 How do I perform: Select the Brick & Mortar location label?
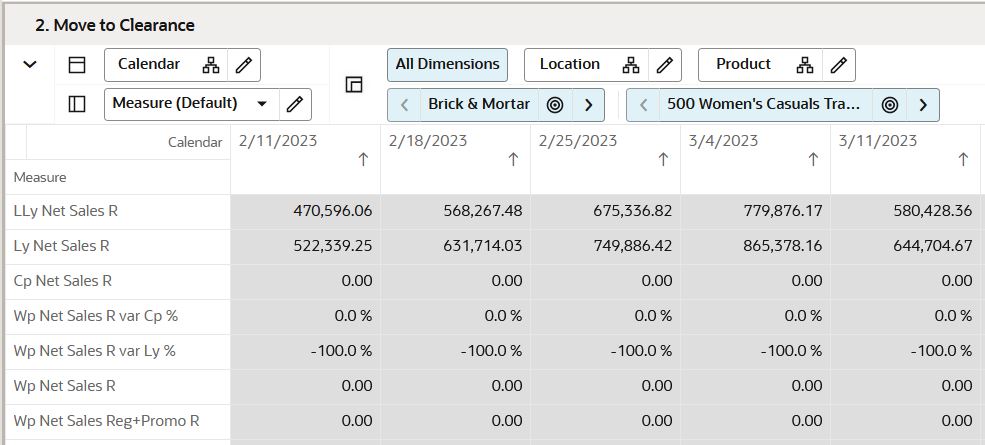tap(479, 104)
